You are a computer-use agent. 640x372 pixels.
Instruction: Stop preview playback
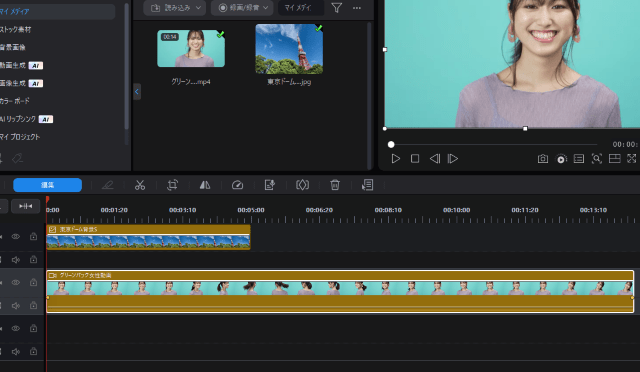(x=415, y=159)
